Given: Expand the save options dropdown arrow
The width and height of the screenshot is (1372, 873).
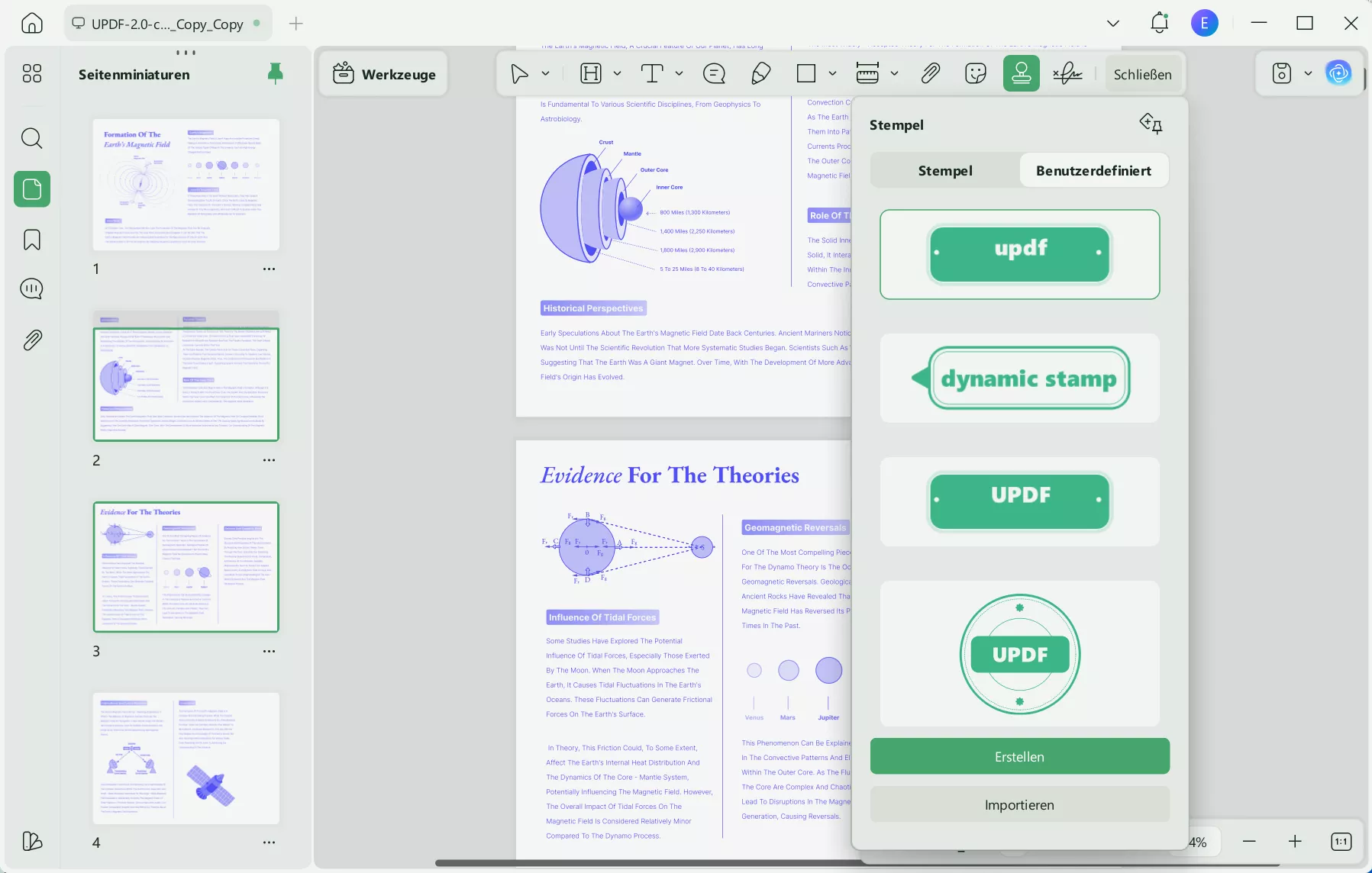Looking at the screenshot, I should [1308, 74].
